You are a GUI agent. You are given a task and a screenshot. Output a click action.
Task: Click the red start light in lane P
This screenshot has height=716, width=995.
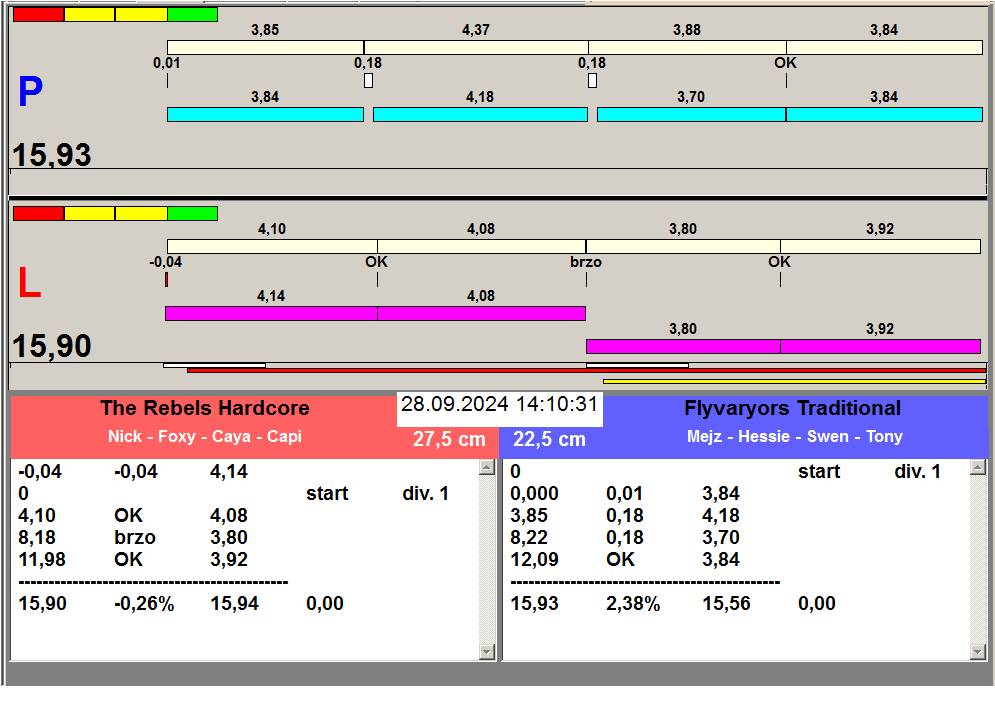(38, 15)
